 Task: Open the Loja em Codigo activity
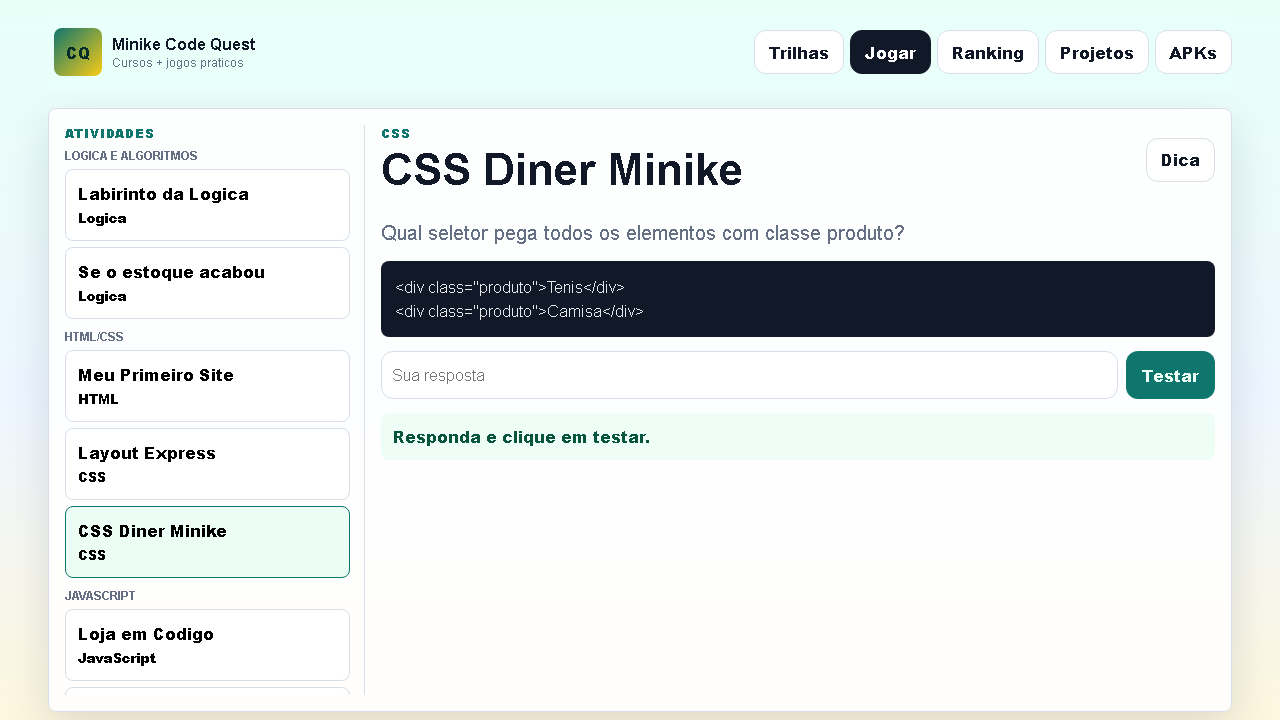[x=207, y=645]
